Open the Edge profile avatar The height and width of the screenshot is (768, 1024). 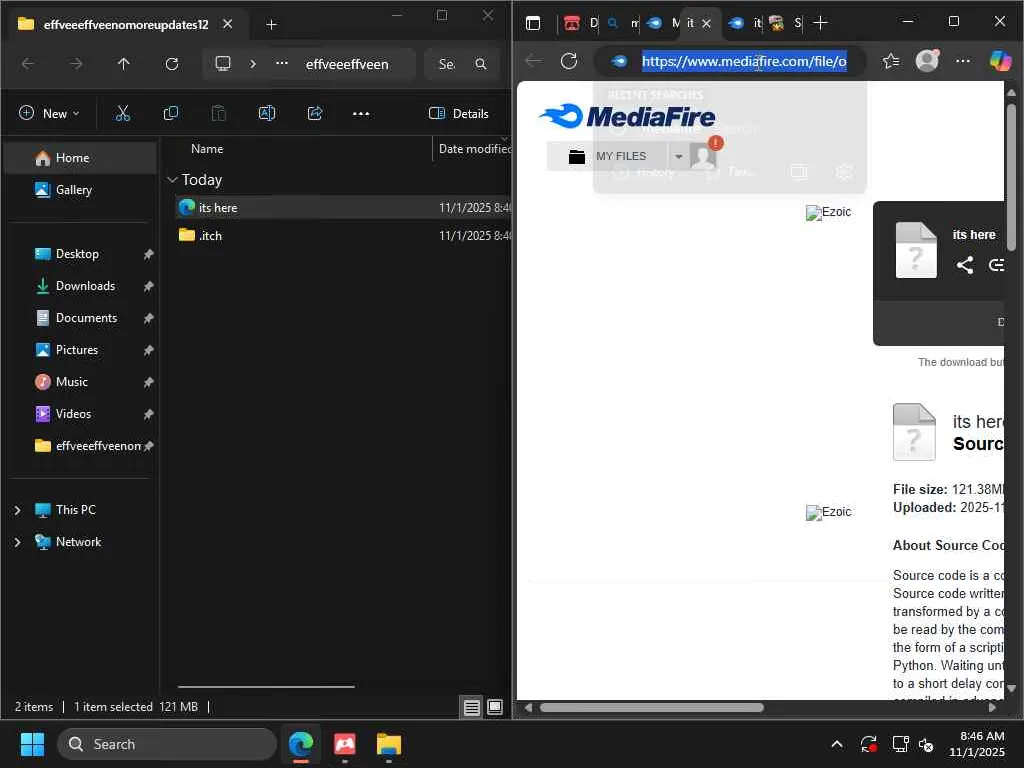point(927,61)
